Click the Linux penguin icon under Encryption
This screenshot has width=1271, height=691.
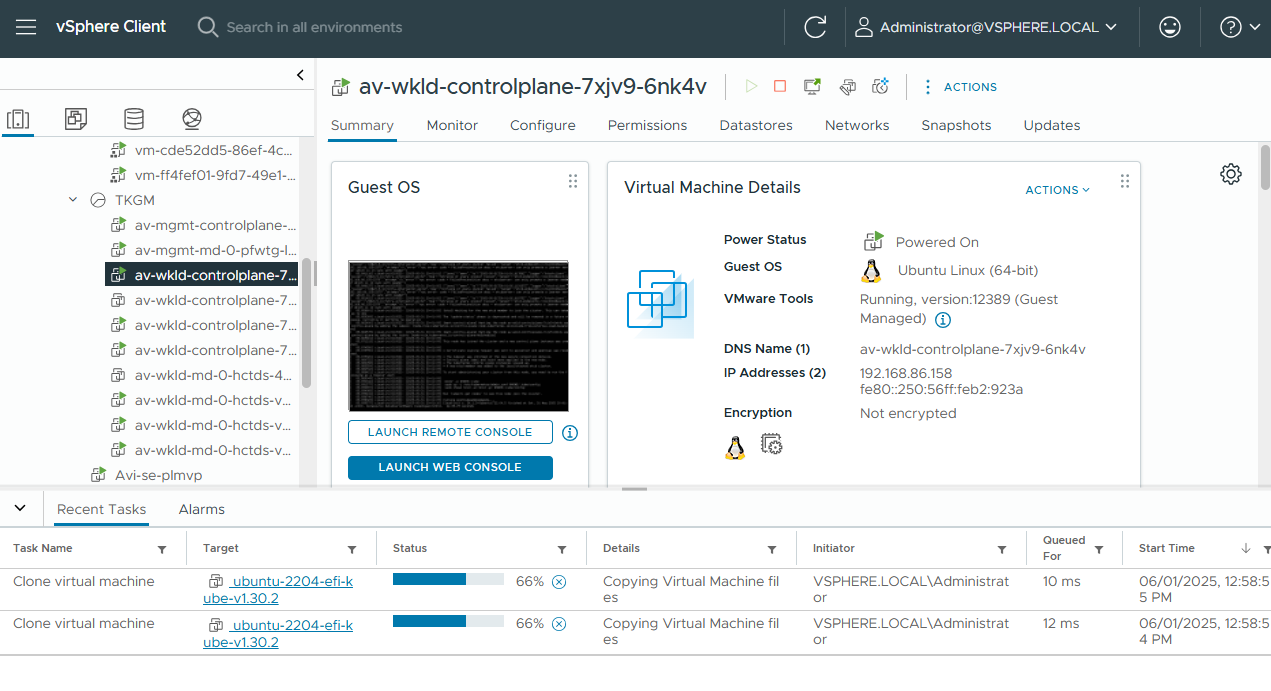(735, 447)
